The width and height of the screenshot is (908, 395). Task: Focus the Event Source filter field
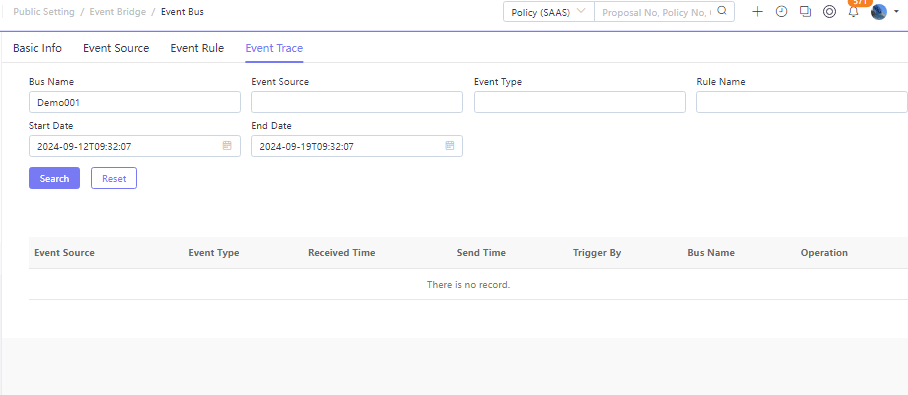click(x=357, y=102)
